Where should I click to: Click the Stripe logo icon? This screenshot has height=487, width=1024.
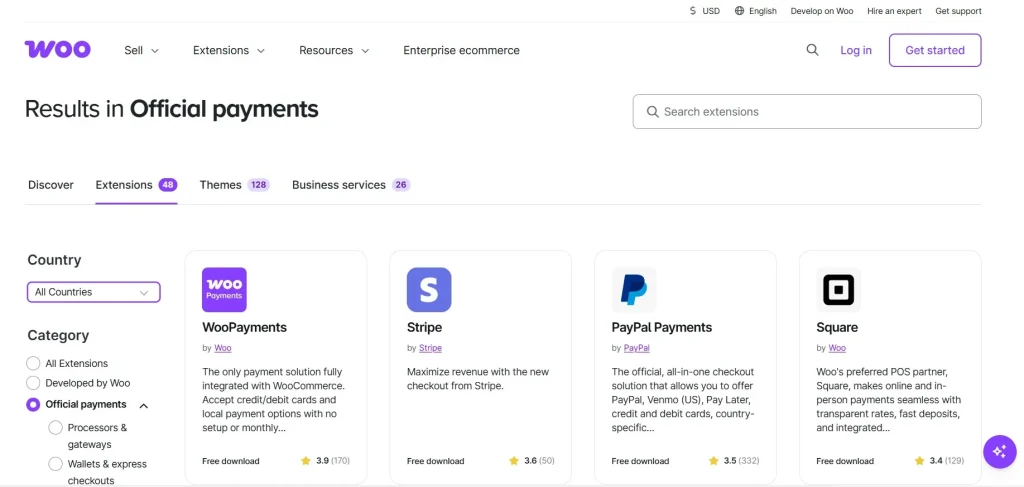pyautogui.click(x=429, y=289)
